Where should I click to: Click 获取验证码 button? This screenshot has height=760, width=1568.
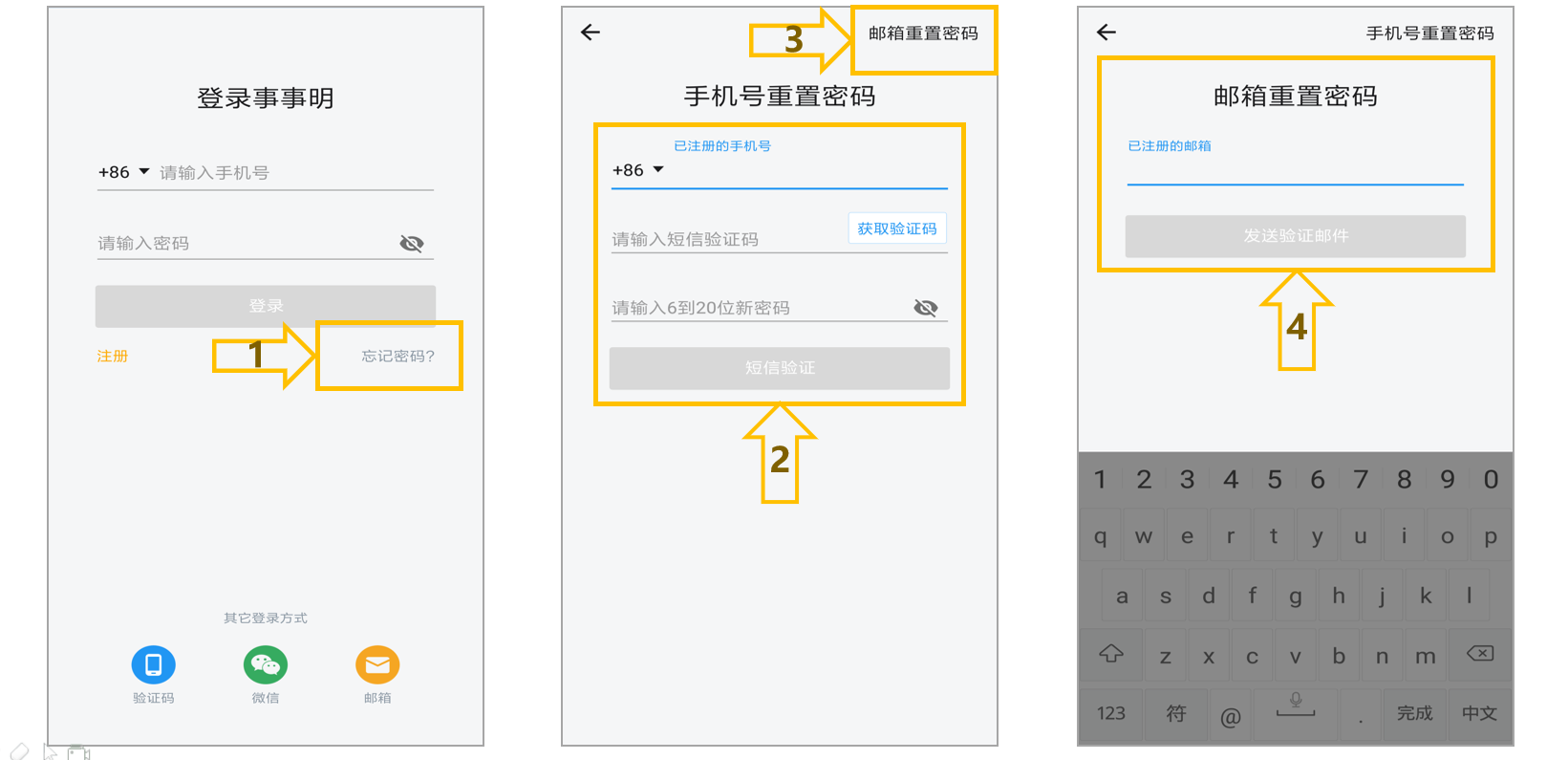(897, 228)
